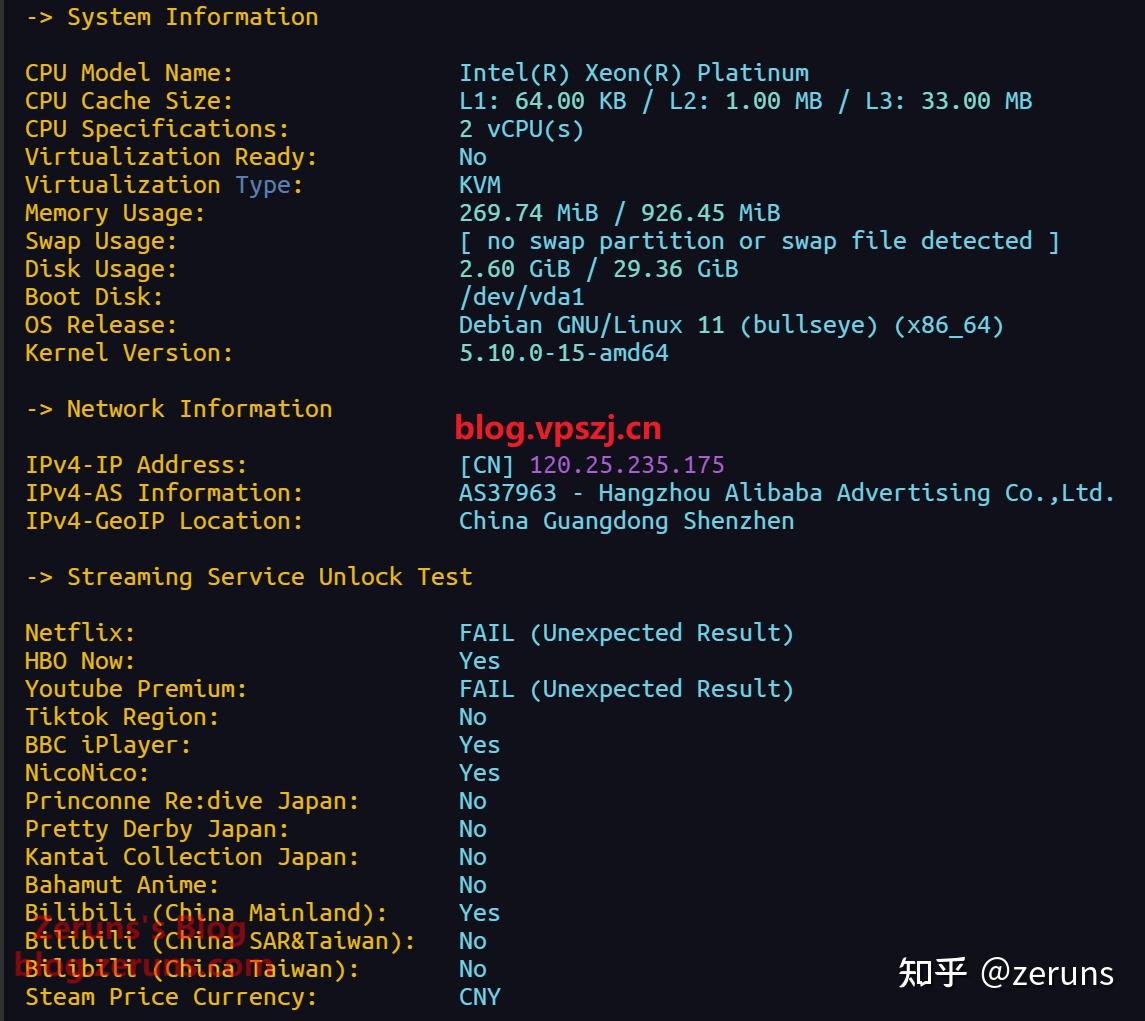This screenshot has height=1021, width=1145.
Task: Click the Zhihu @zeruns watermark
Action: coord(1005,972)
